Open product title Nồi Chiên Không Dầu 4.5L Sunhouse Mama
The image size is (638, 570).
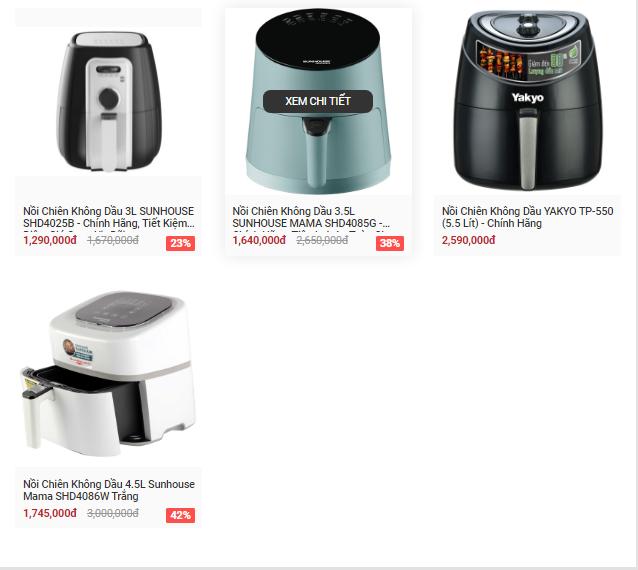pyautogui.click(x=109, y=490)
